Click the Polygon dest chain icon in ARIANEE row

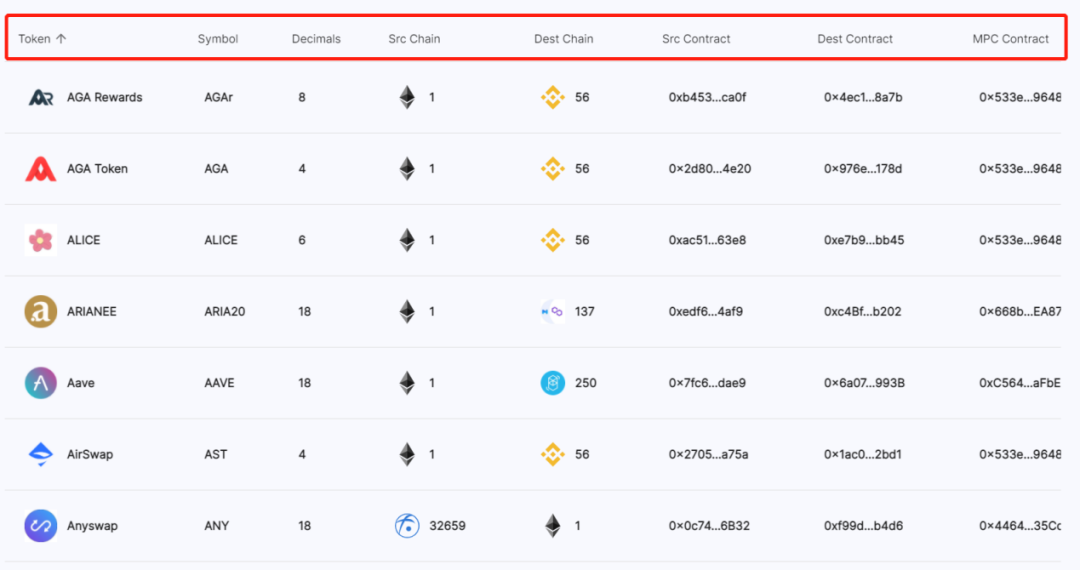[x=552, y=312]
